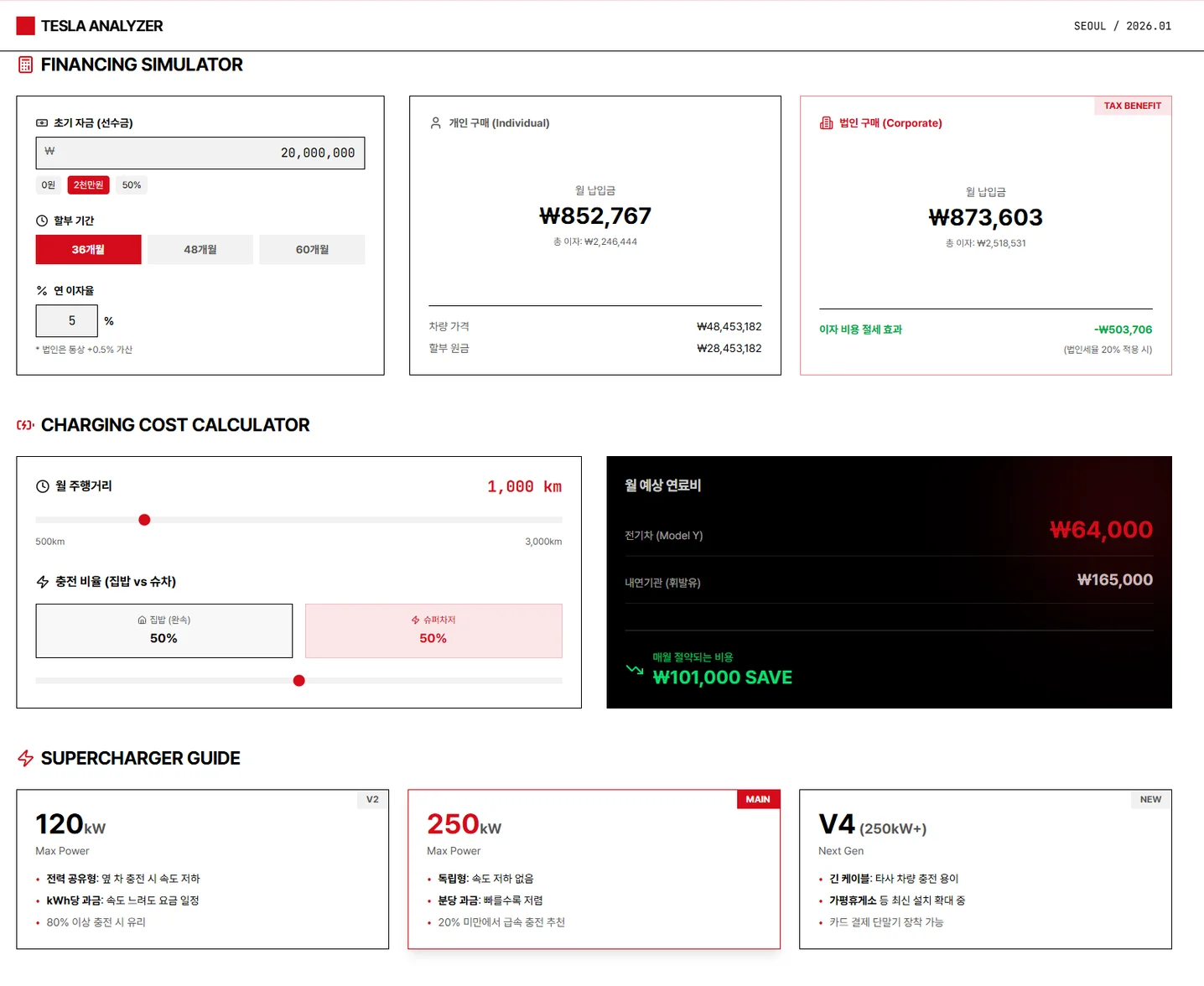Select the 집밥 (완속) 50% card
Viewport: 1204px width, 986px height.
point(164,631)
